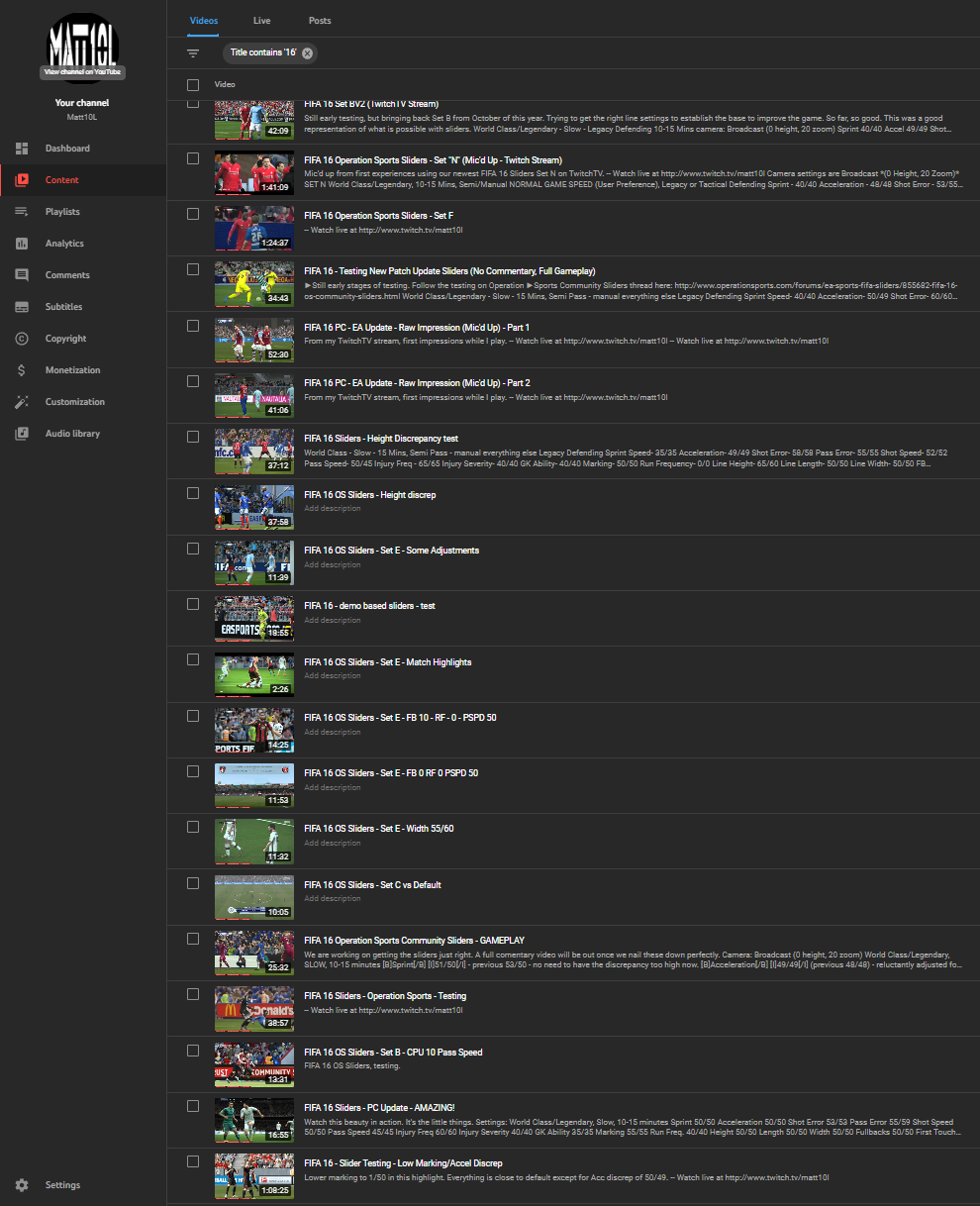Screen dimensions: 980x1206
Task: Switch to the Live tab
Action: click(262, 21)
